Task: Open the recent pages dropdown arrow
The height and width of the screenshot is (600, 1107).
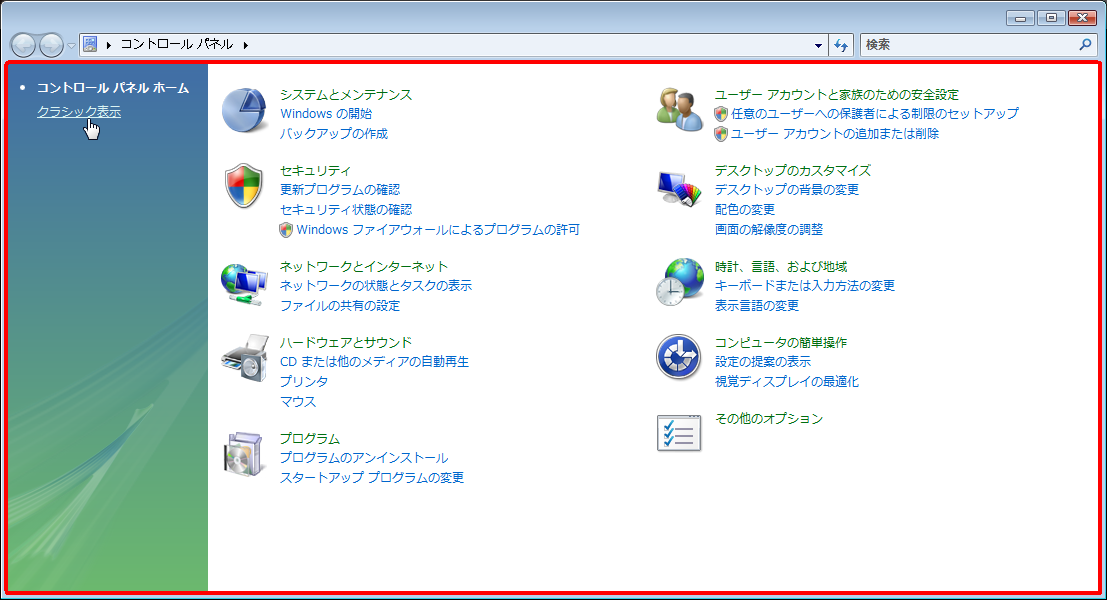Action: 71,46
